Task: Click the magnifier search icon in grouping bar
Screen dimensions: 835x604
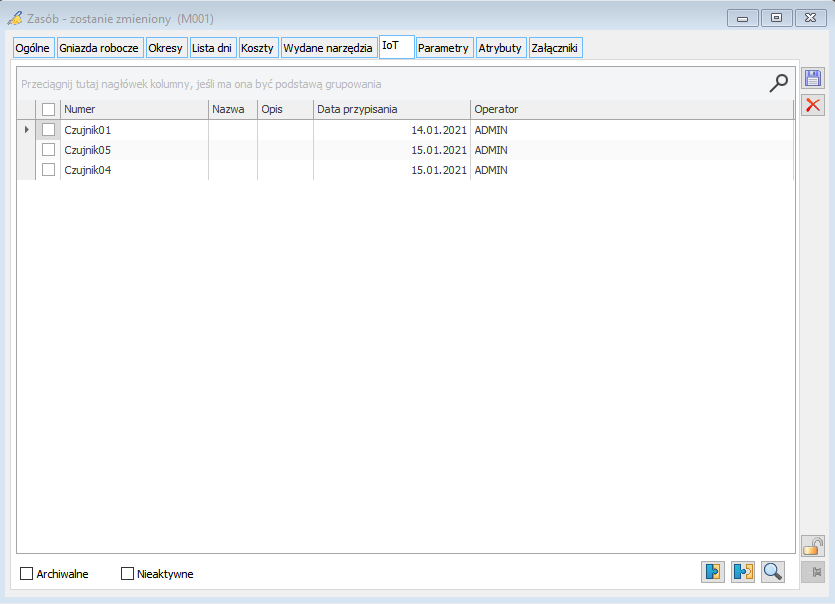Action: pyautogui.click(x=778, y=83)
